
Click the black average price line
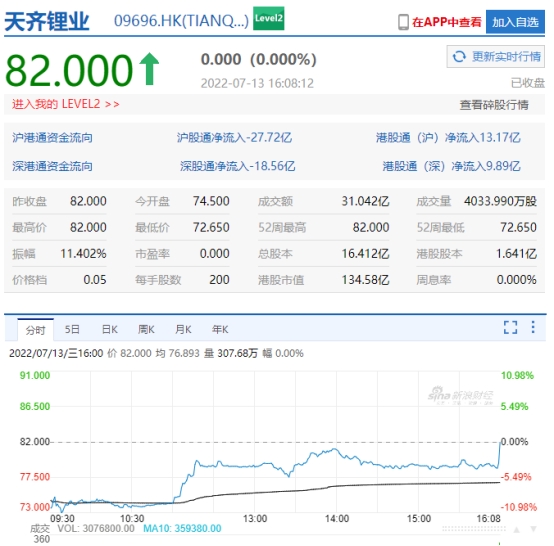276,492
